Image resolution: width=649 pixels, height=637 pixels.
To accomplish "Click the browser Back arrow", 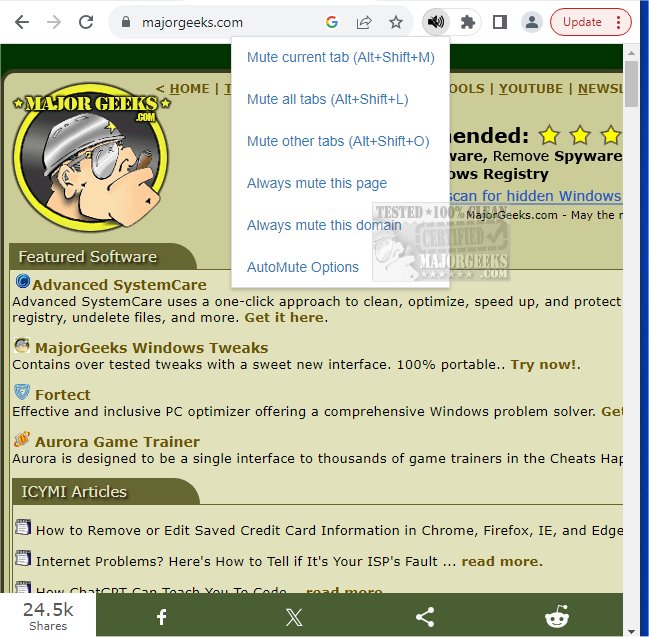I will pyautogui.click(x=22, y=22).
